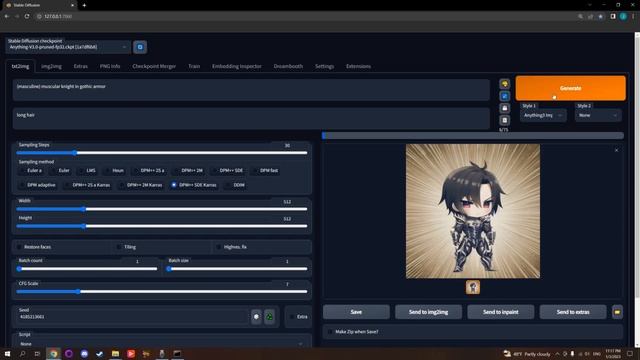Screen dimensions: 640x360
Task: Open the Dreambooth tab
Action: pos(288,66)
